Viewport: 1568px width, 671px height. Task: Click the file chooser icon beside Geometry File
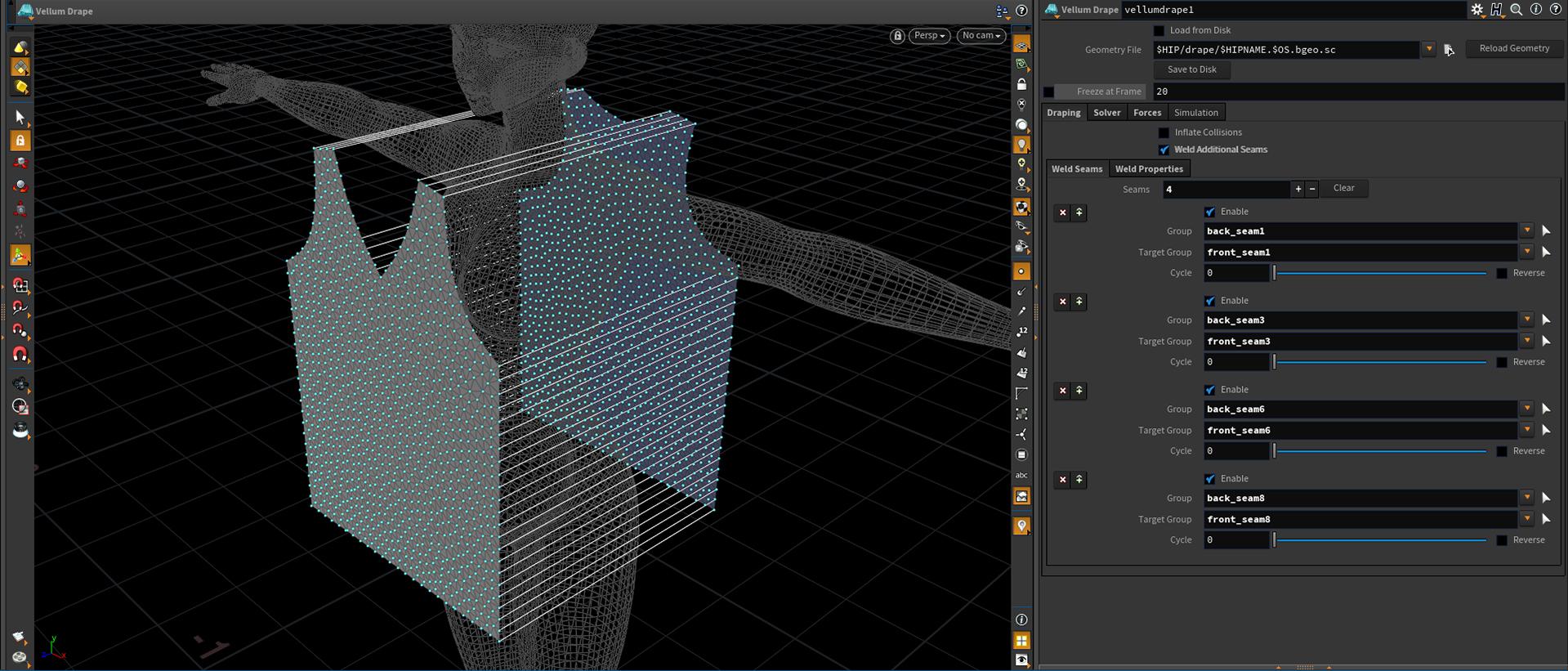[x=1449, y=50]
